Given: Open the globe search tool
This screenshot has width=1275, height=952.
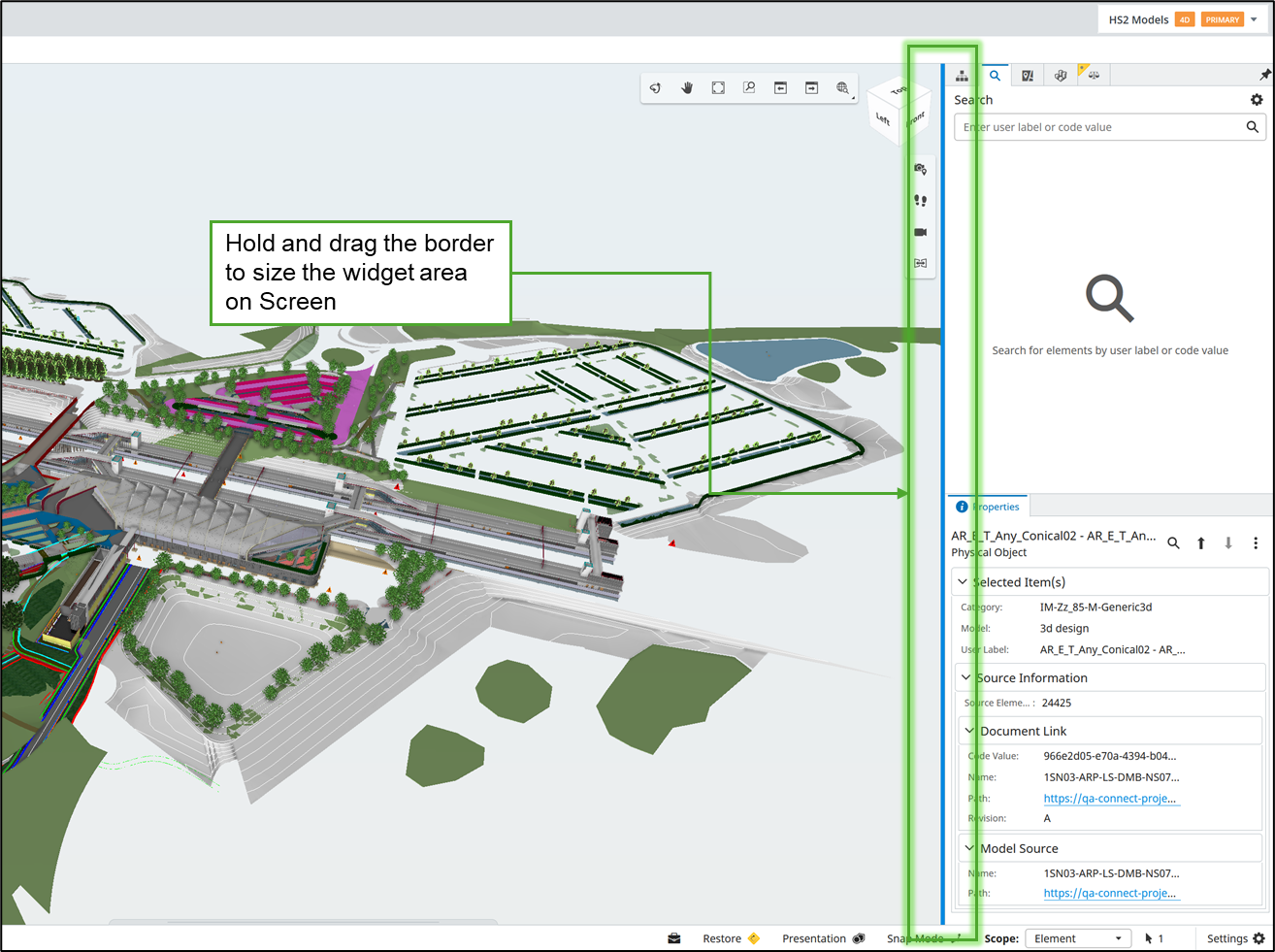Looking at the screenshot, I should coord(843,88).
